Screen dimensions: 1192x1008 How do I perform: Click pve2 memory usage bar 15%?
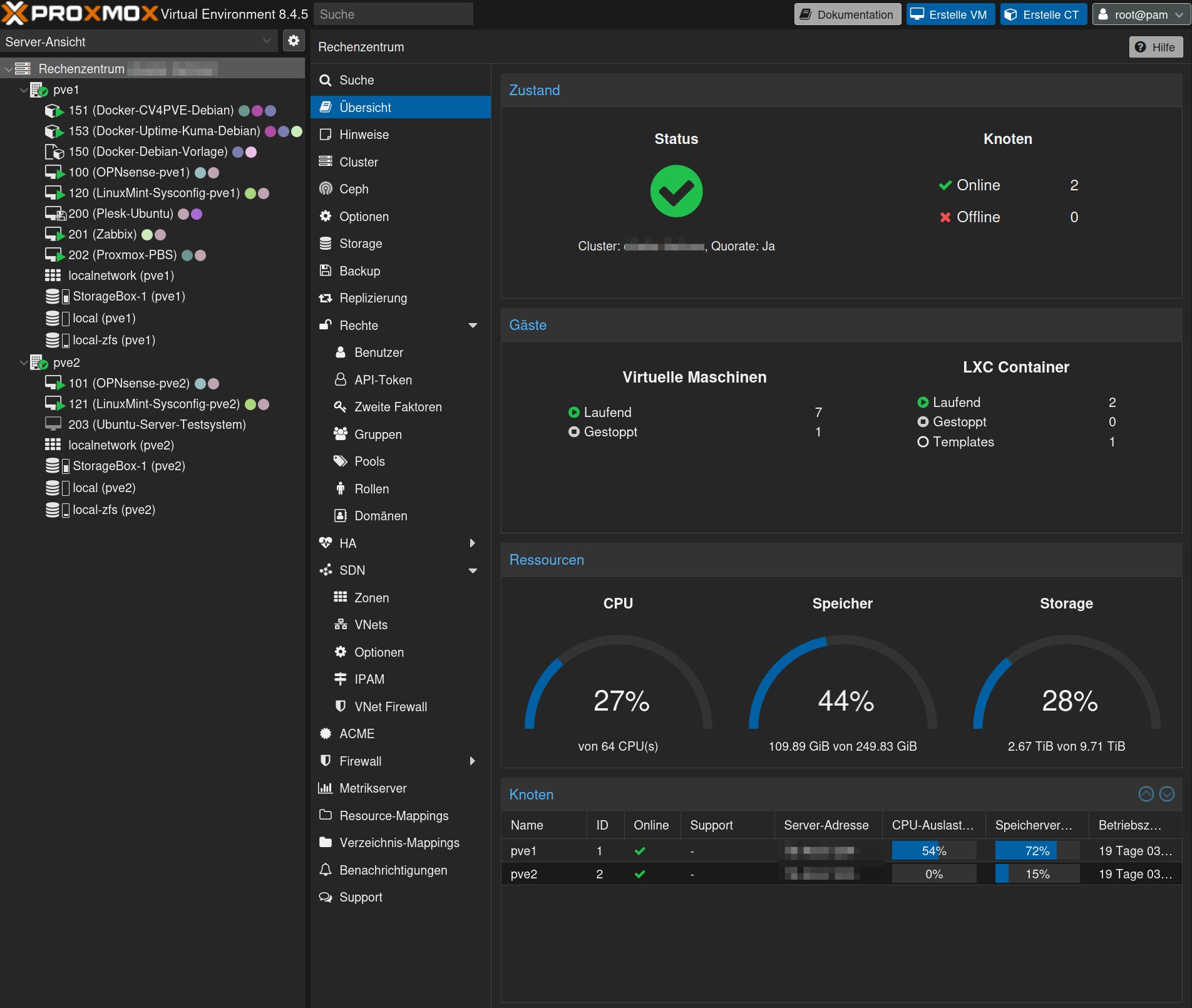tap(1037, 874)
